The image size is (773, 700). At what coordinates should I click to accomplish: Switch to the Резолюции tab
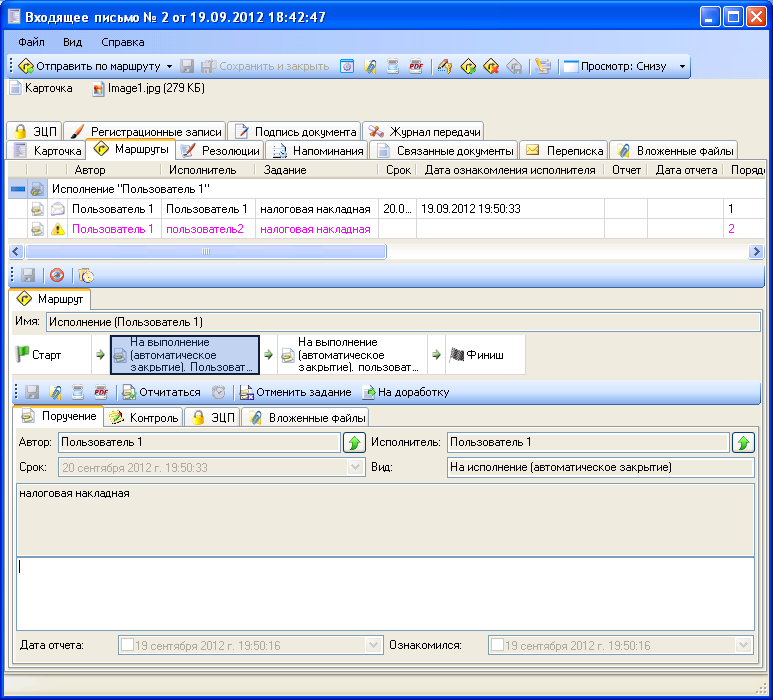(220, 151)
